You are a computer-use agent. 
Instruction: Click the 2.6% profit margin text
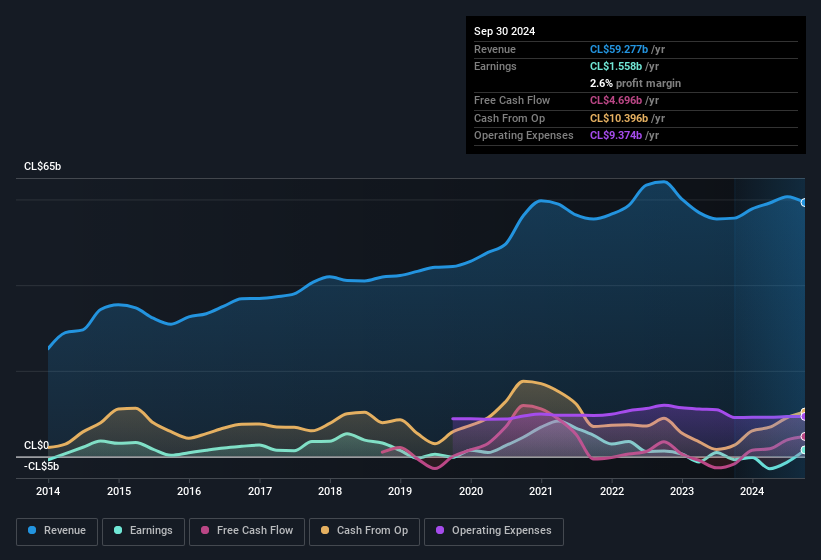coord(635,83)
